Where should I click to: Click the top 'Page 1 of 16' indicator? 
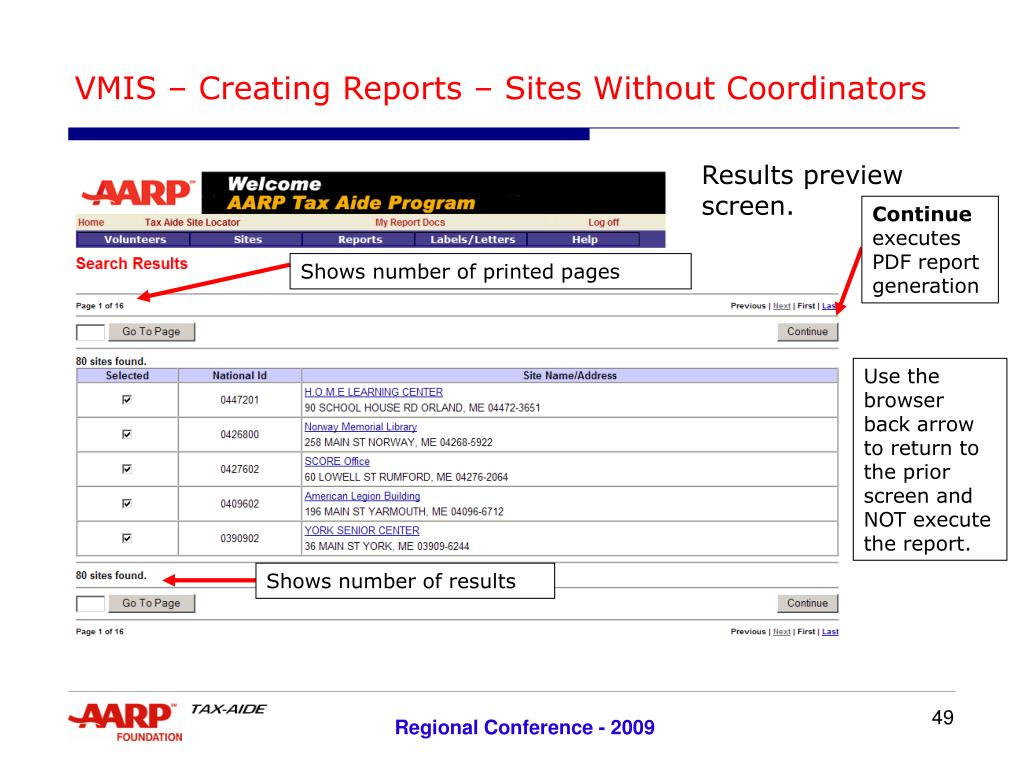[99, 306]
